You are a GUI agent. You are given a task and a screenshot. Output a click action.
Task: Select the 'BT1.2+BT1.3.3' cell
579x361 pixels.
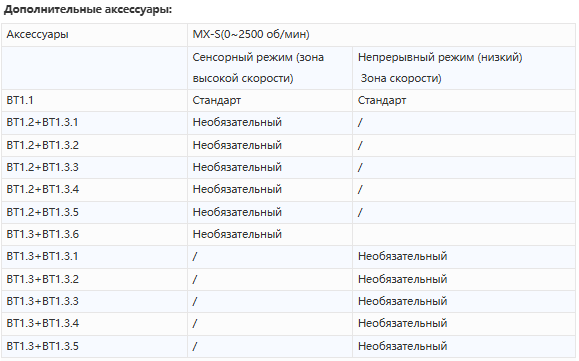94,168
